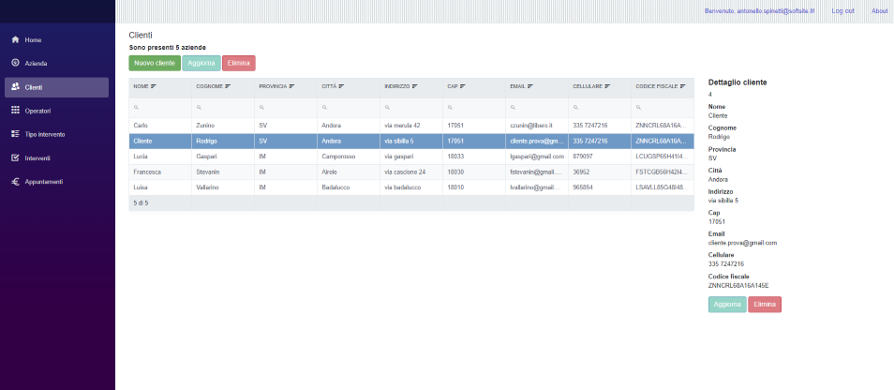Click the Home house icon in sidebar

point(15,40)
